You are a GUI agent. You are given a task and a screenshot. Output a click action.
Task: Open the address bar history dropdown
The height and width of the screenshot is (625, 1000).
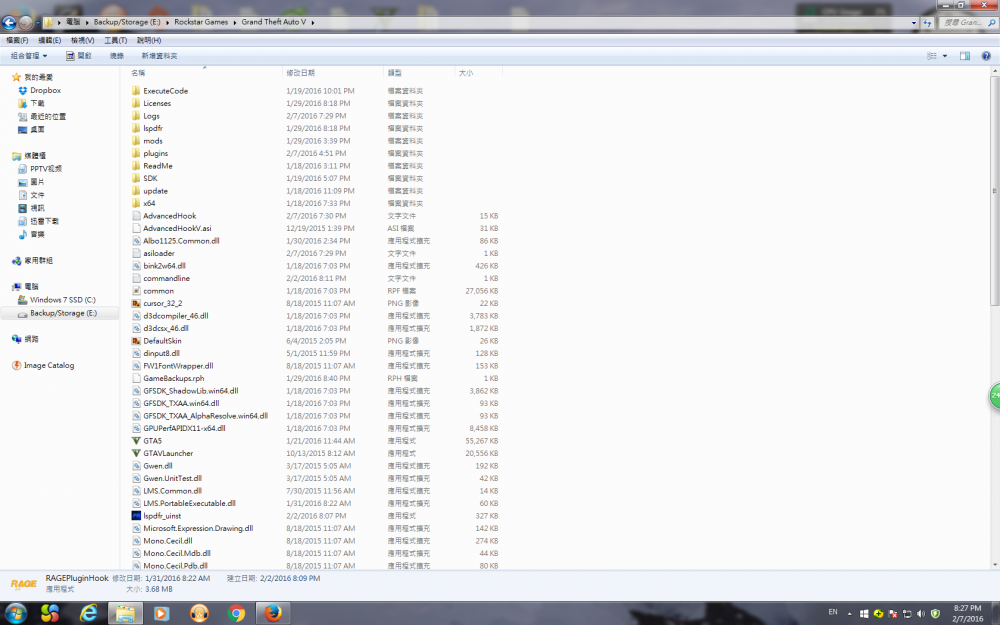click(x=913, y=22)
